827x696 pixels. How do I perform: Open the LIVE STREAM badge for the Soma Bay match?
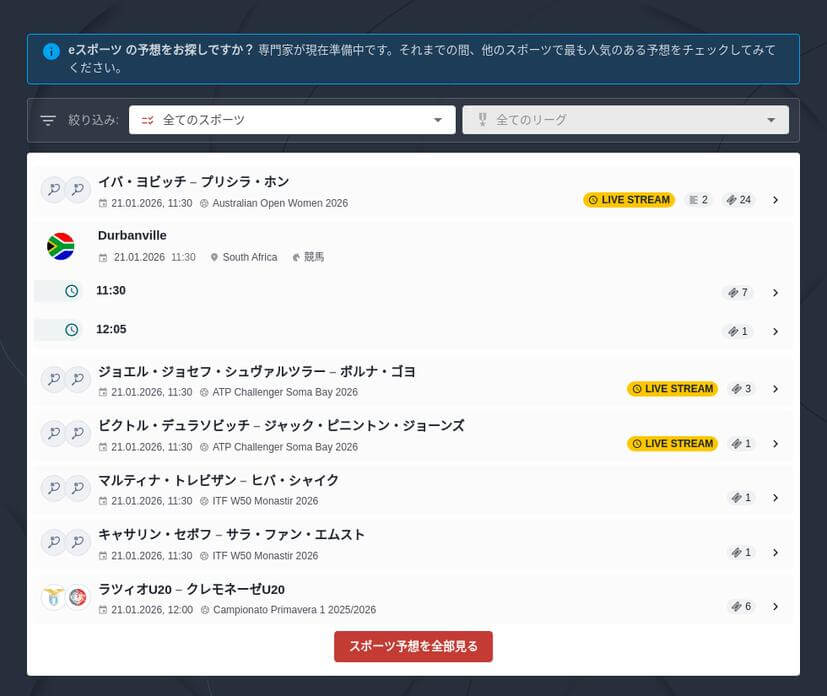point(672,389)
